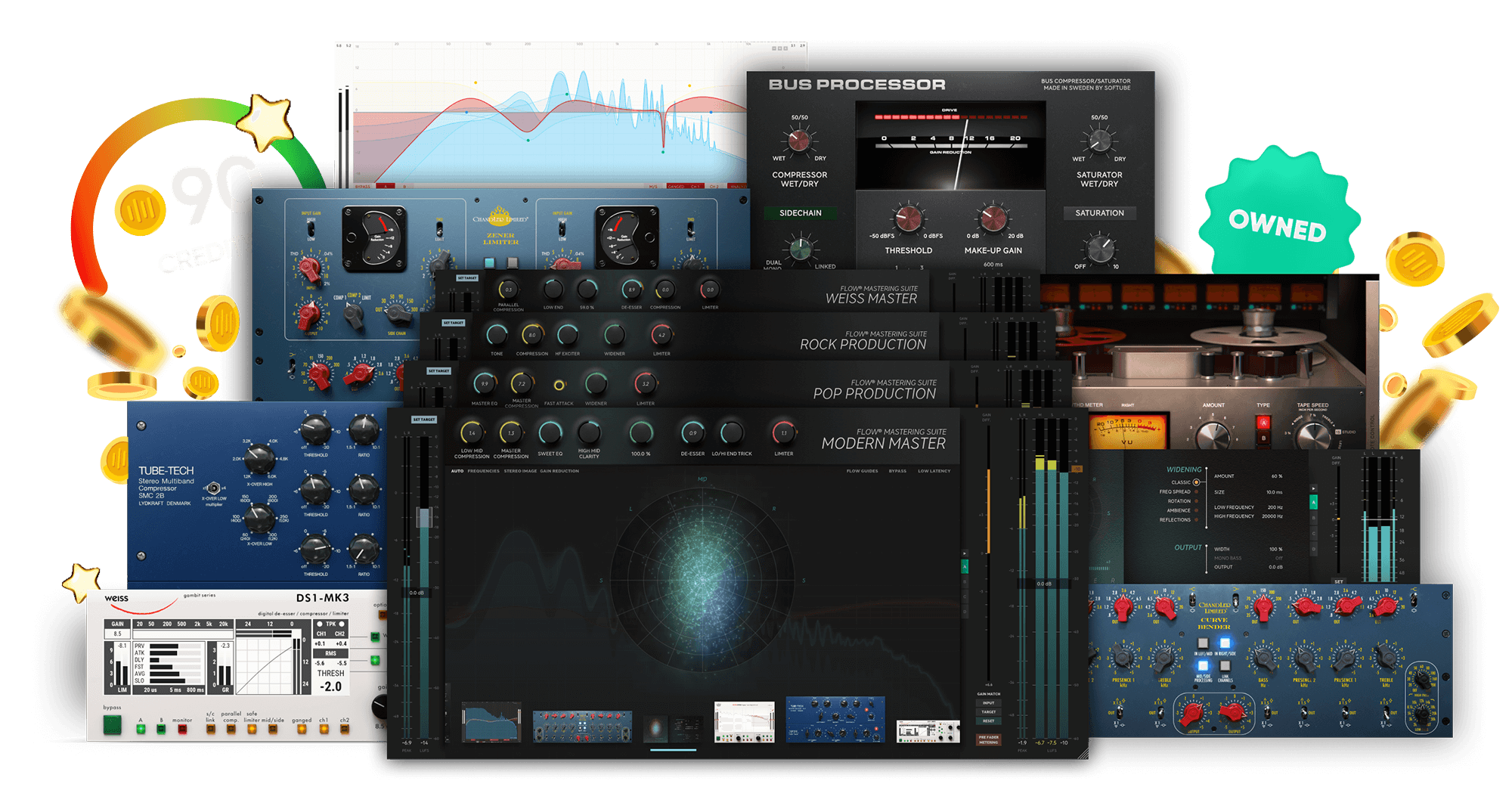Click the orange gain diff meter in Modern Master
The height and width of the screenshot is (787, 1512).
click(x=988, y=510)
